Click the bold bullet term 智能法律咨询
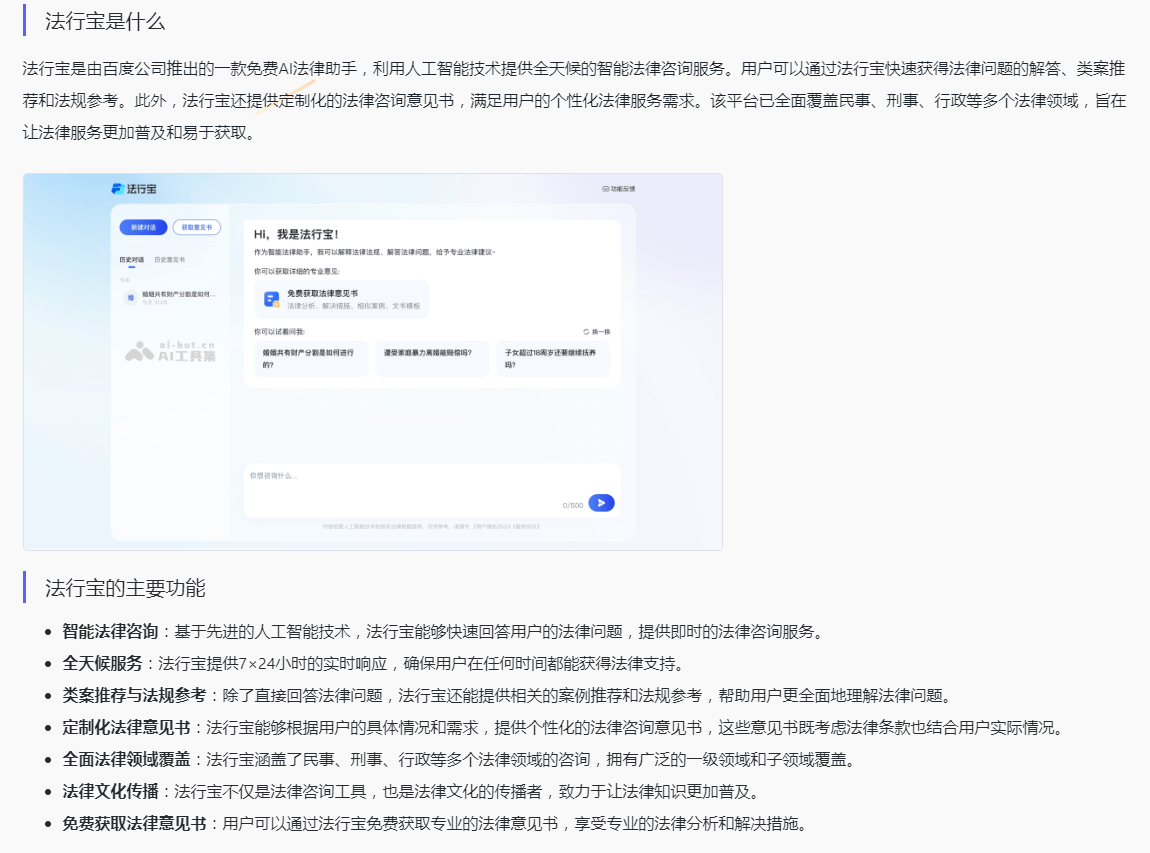The height and width of the screenshot is (853, 1150). pyautogui.click(x=110, y=631)
